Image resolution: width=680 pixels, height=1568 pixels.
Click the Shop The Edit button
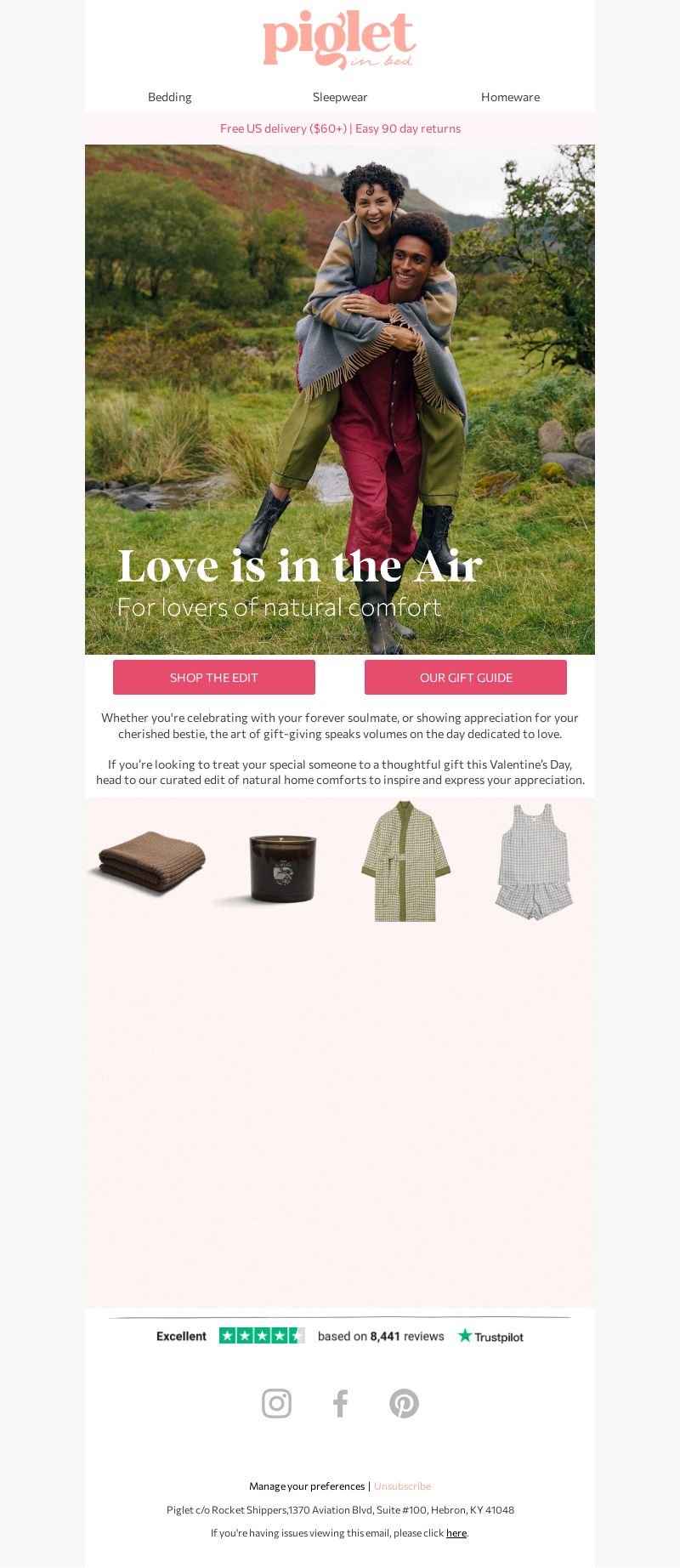(x=214, y=678)
